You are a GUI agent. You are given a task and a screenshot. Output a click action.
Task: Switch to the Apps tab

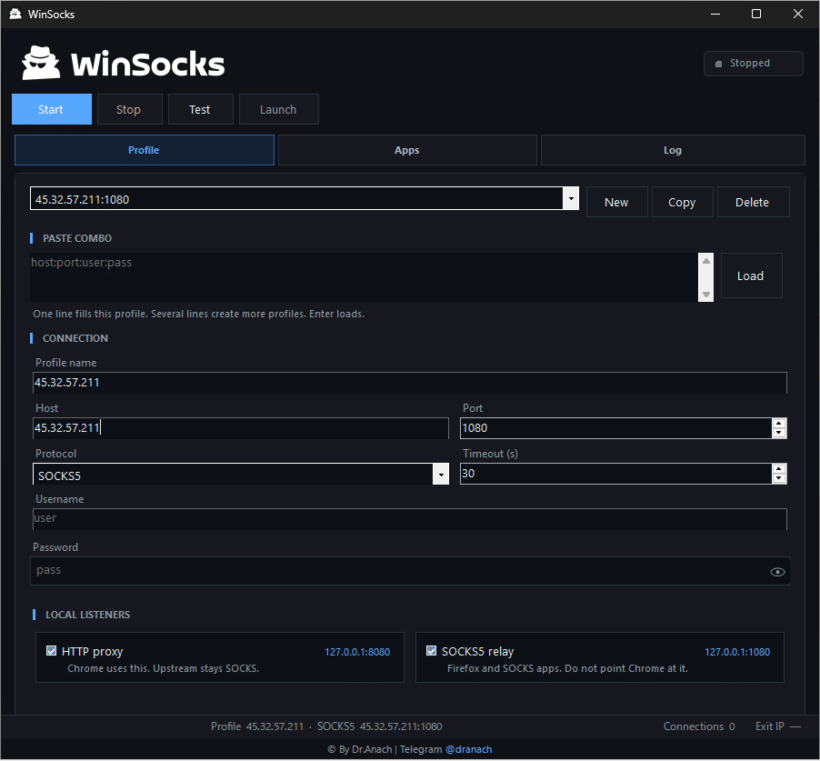407,150
